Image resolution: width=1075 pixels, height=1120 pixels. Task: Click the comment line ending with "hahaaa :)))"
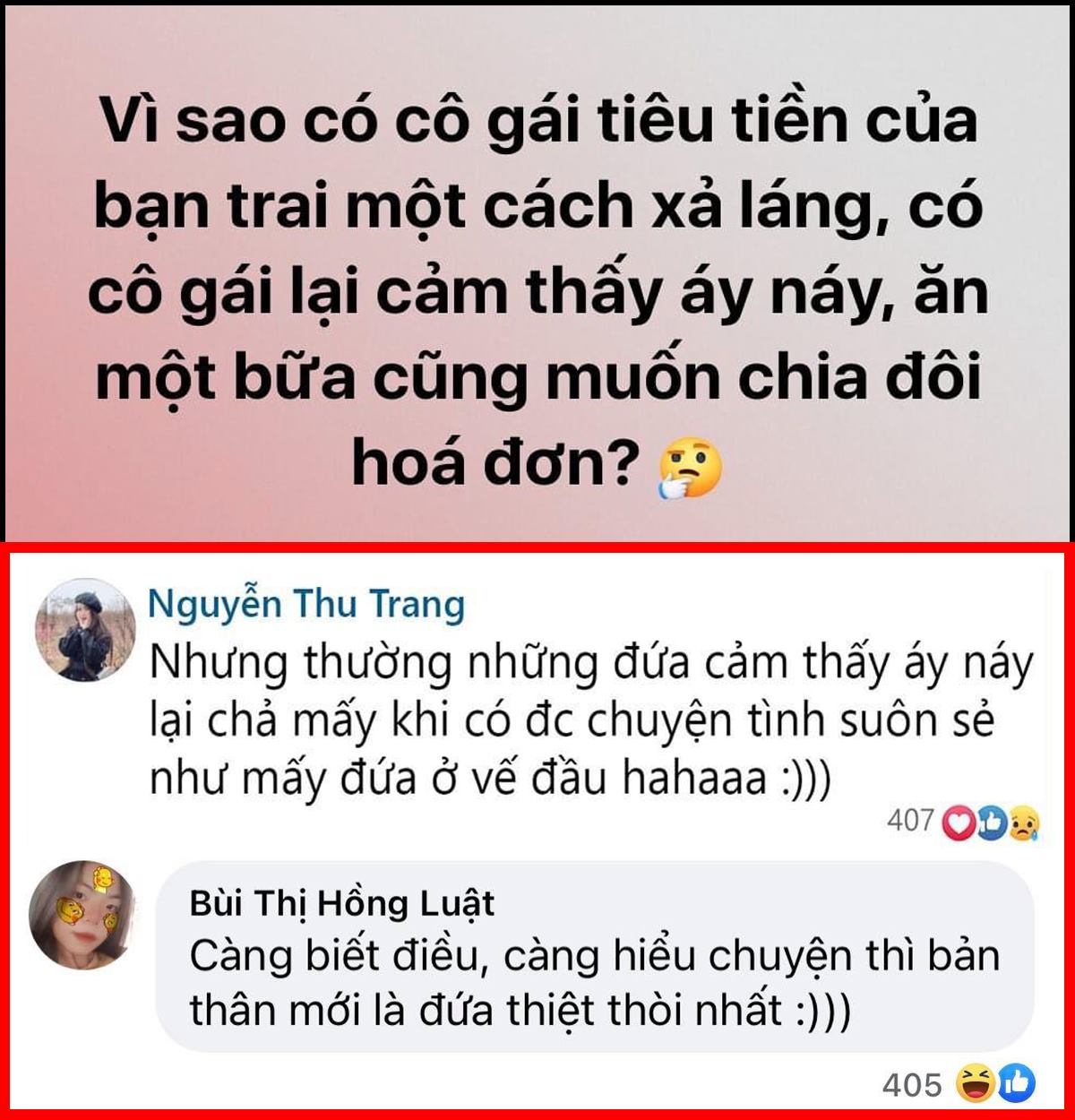[491, 778]
